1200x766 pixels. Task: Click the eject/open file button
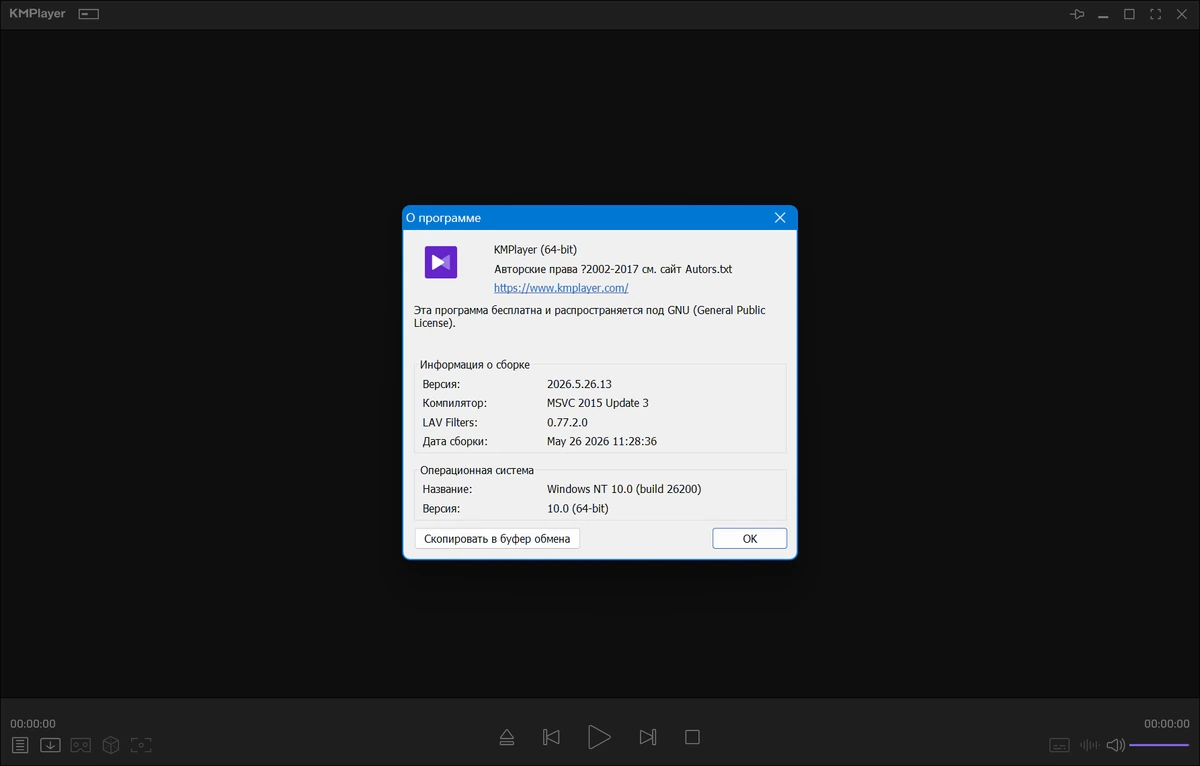click(506, 737)
